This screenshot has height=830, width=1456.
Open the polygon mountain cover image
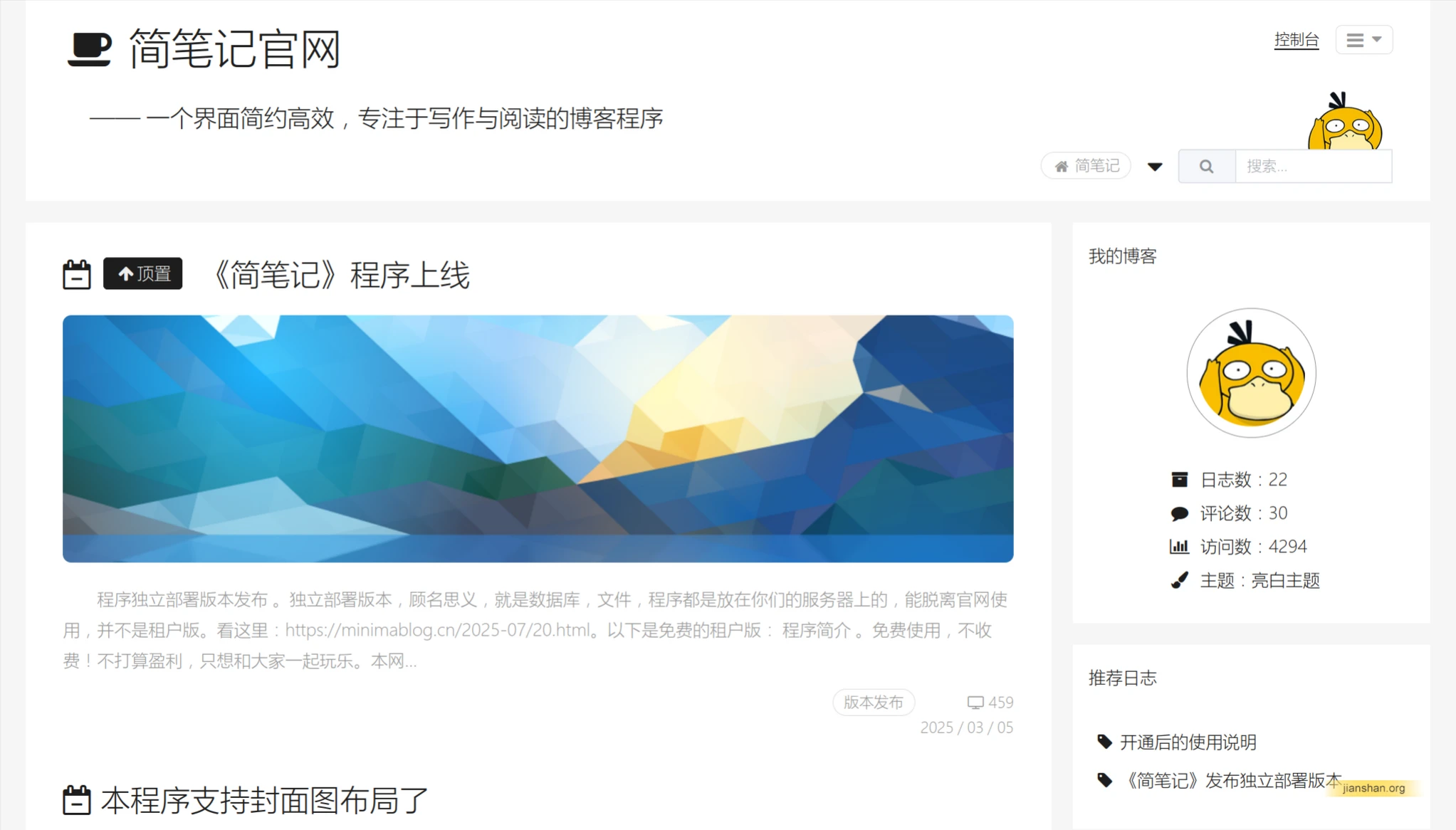(x=538, y=438)
